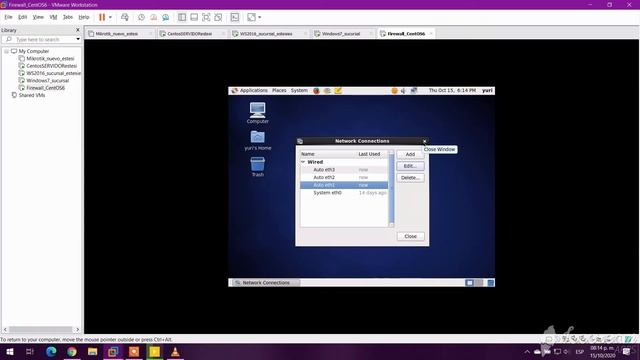
Task: Launch the mail client icon in GNOME panel
Action: pos(327,91)
